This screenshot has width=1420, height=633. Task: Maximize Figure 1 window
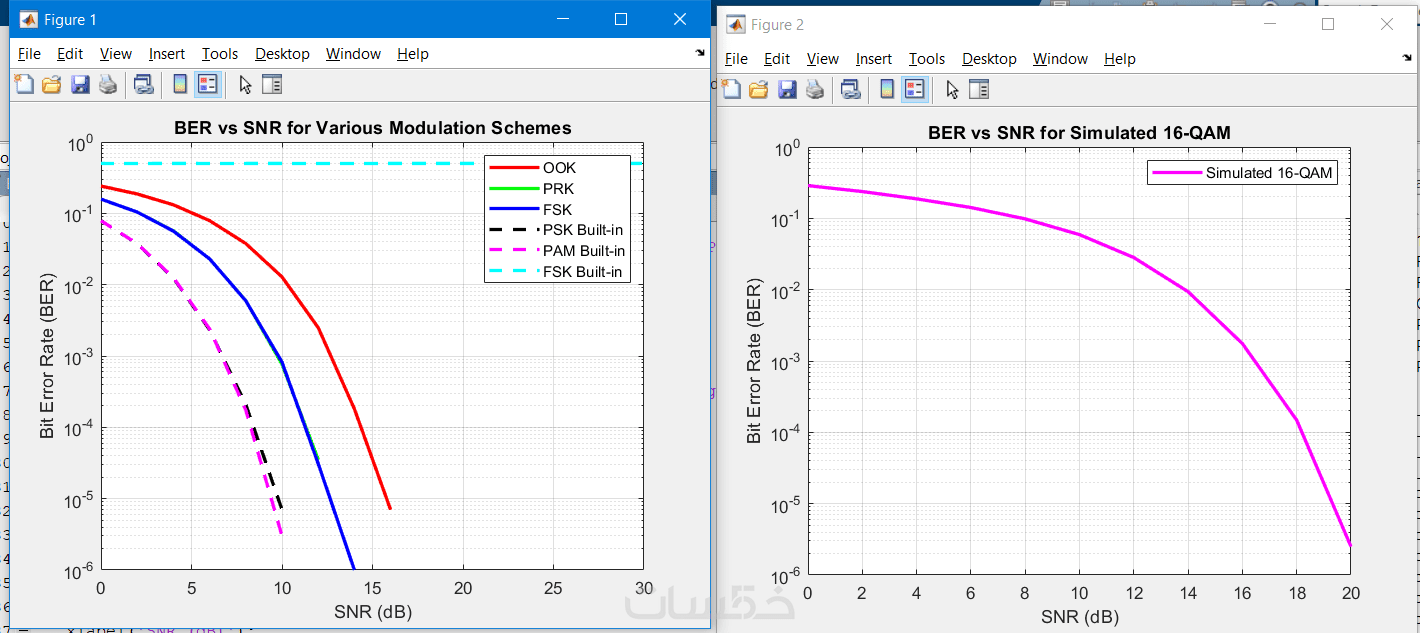[x=621, y=19]
